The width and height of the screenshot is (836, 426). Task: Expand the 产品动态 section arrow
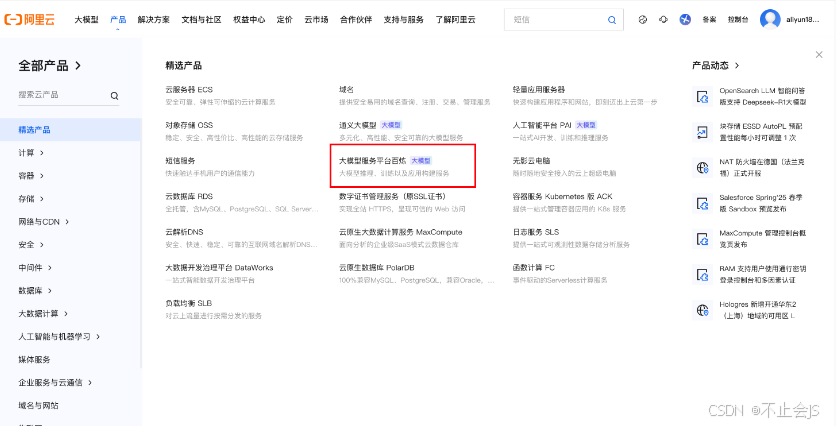click(737, 66)
